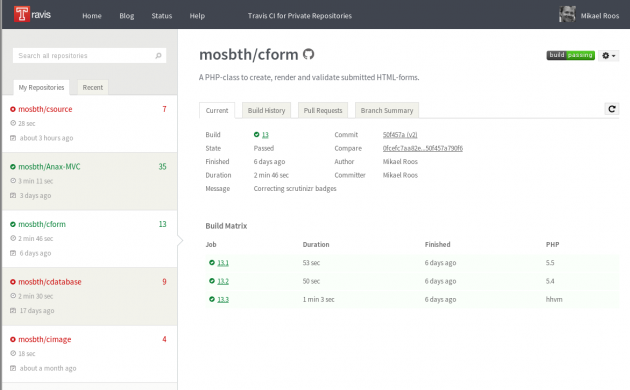Click the build passing status badge
Viewport: 630px width, 390px height.
pos(571,55)
